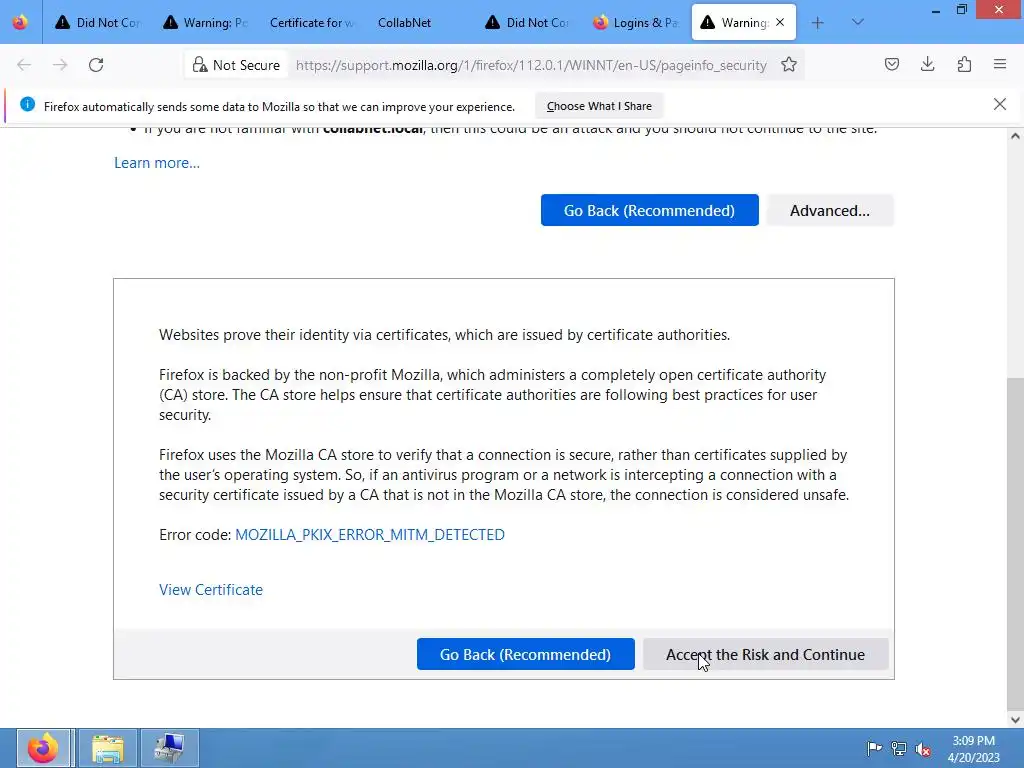Open the 'View Certificate' link
The image size is (1024, 768).
(211, 590)
